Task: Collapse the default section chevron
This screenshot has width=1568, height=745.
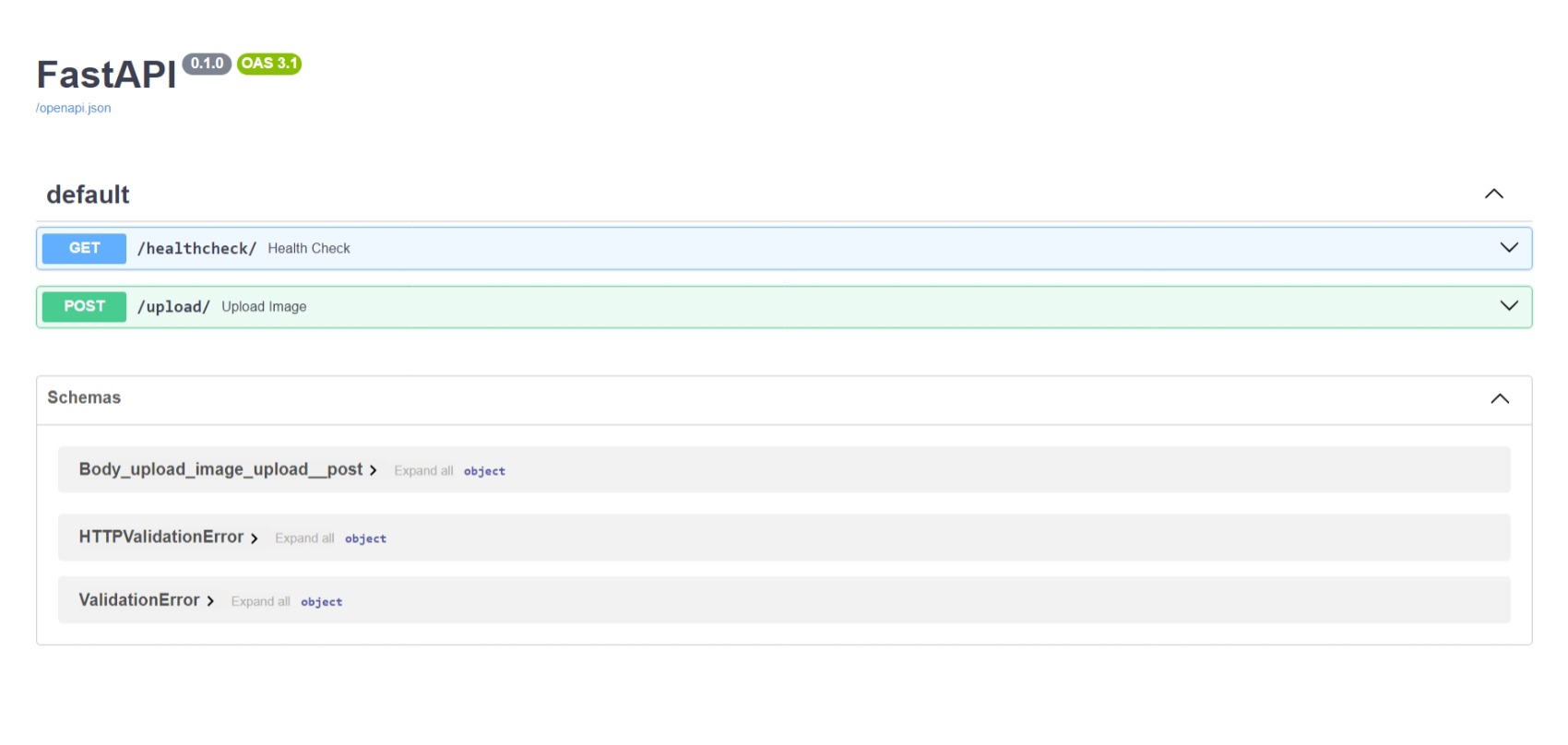Action: [x=1494, y=194]
